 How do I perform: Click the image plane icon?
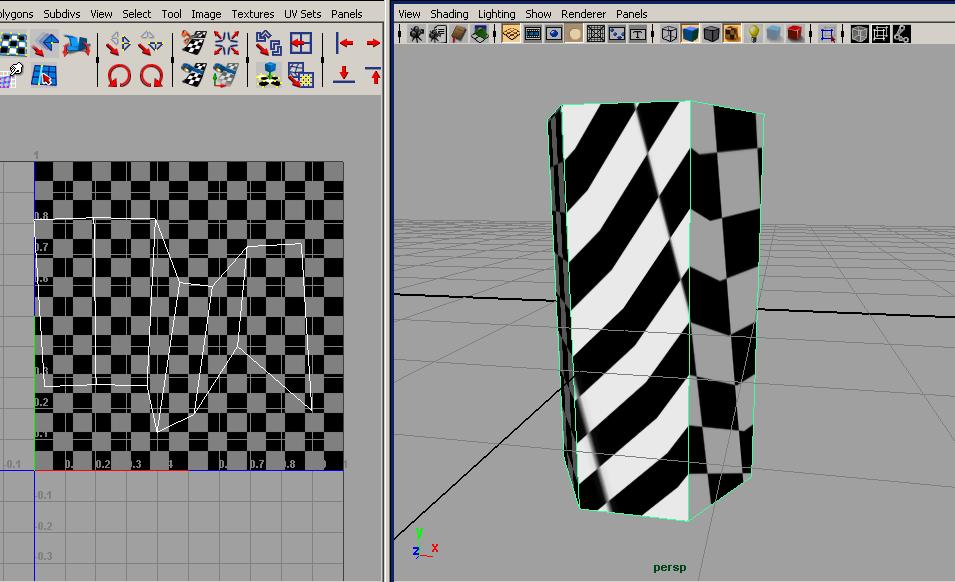point(479,34)
